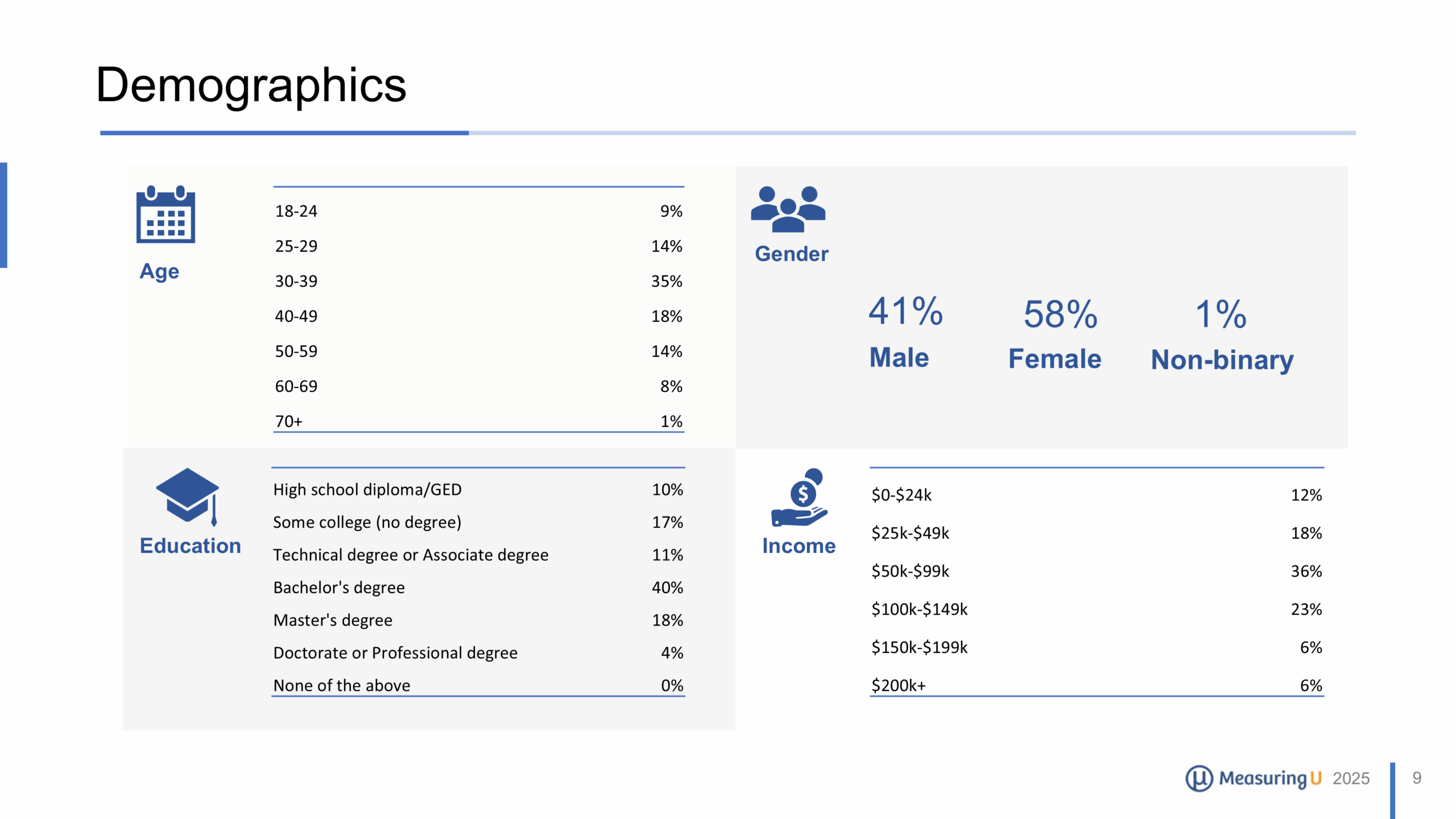Click the Gender section label
The height and width of the screenshot is (819, 1456).
[791, 254]
